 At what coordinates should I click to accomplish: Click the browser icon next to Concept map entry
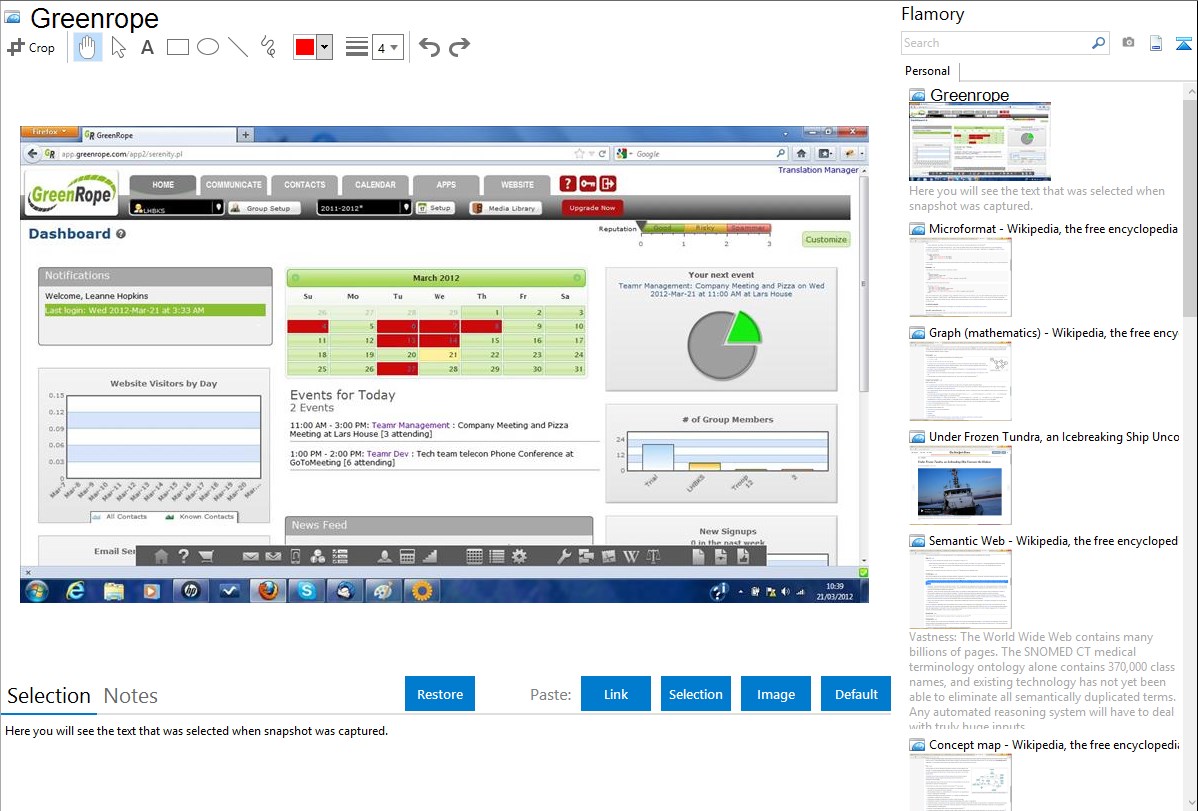[917, 744]
